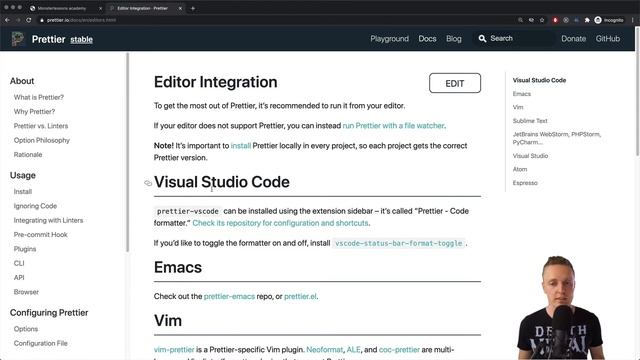
Task: Follow the 'install' link in the Note
Action: pyautogui.click(x=241, y=145)
